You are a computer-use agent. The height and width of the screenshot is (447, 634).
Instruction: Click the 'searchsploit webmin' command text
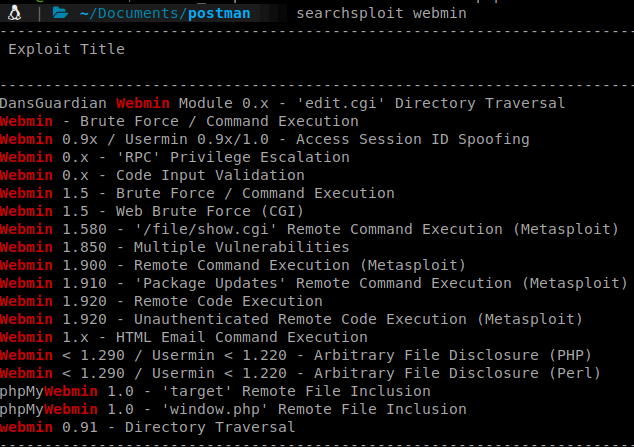[382, 15]
